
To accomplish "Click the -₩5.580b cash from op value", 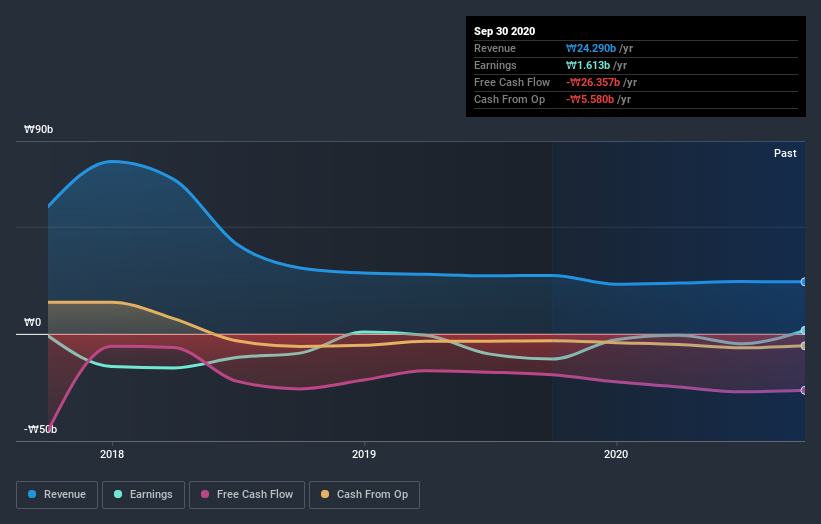I will pyautogui.click(x=590, y=99).
